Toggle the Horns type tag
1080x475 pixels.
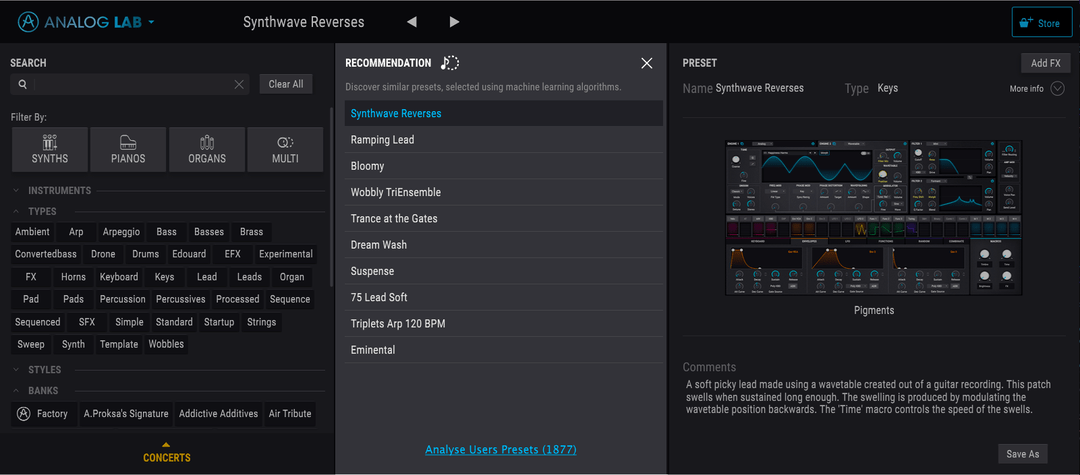pos(73,277)
